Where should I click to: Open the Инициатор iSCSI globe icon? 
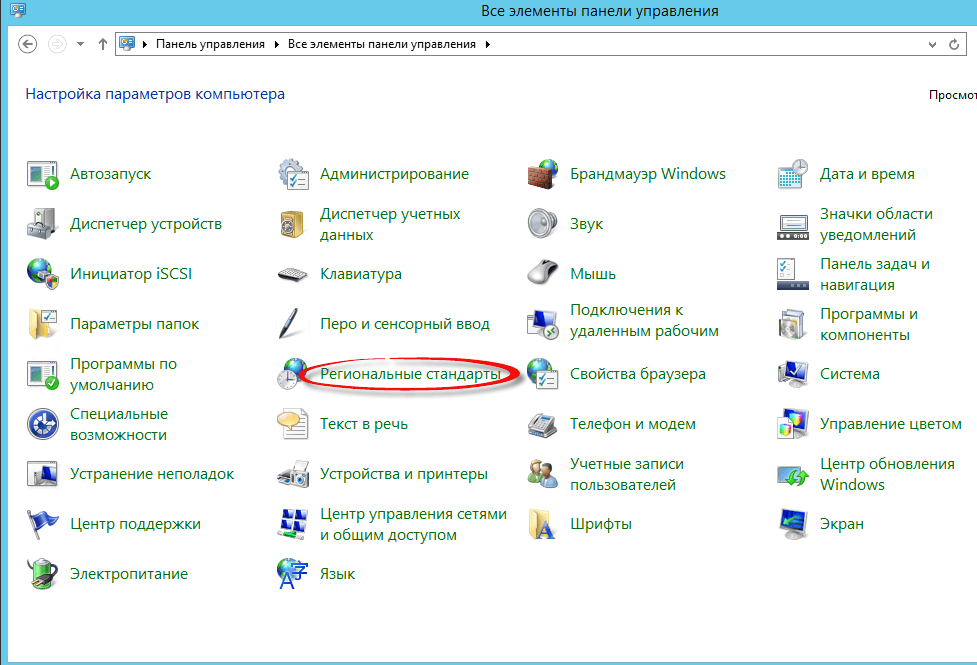click(42, 274)
